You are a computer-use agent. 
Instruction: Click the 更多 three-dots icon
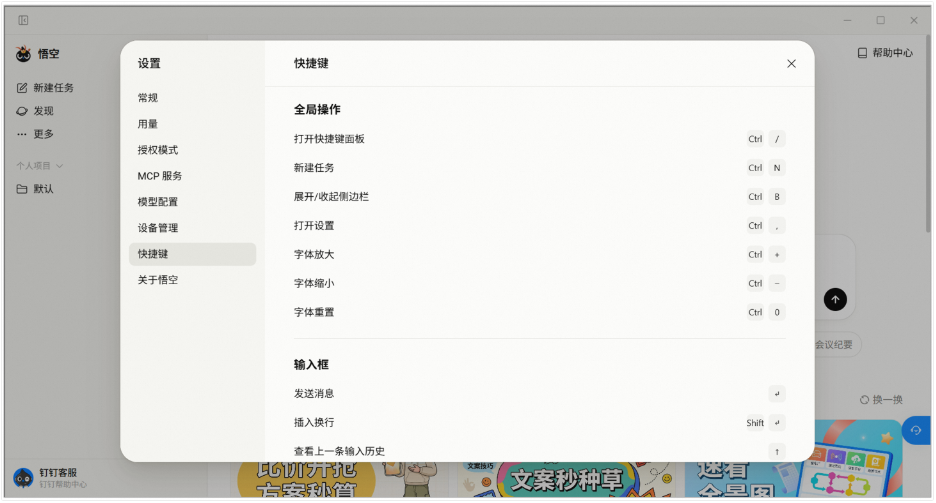(x=22, y=134)
